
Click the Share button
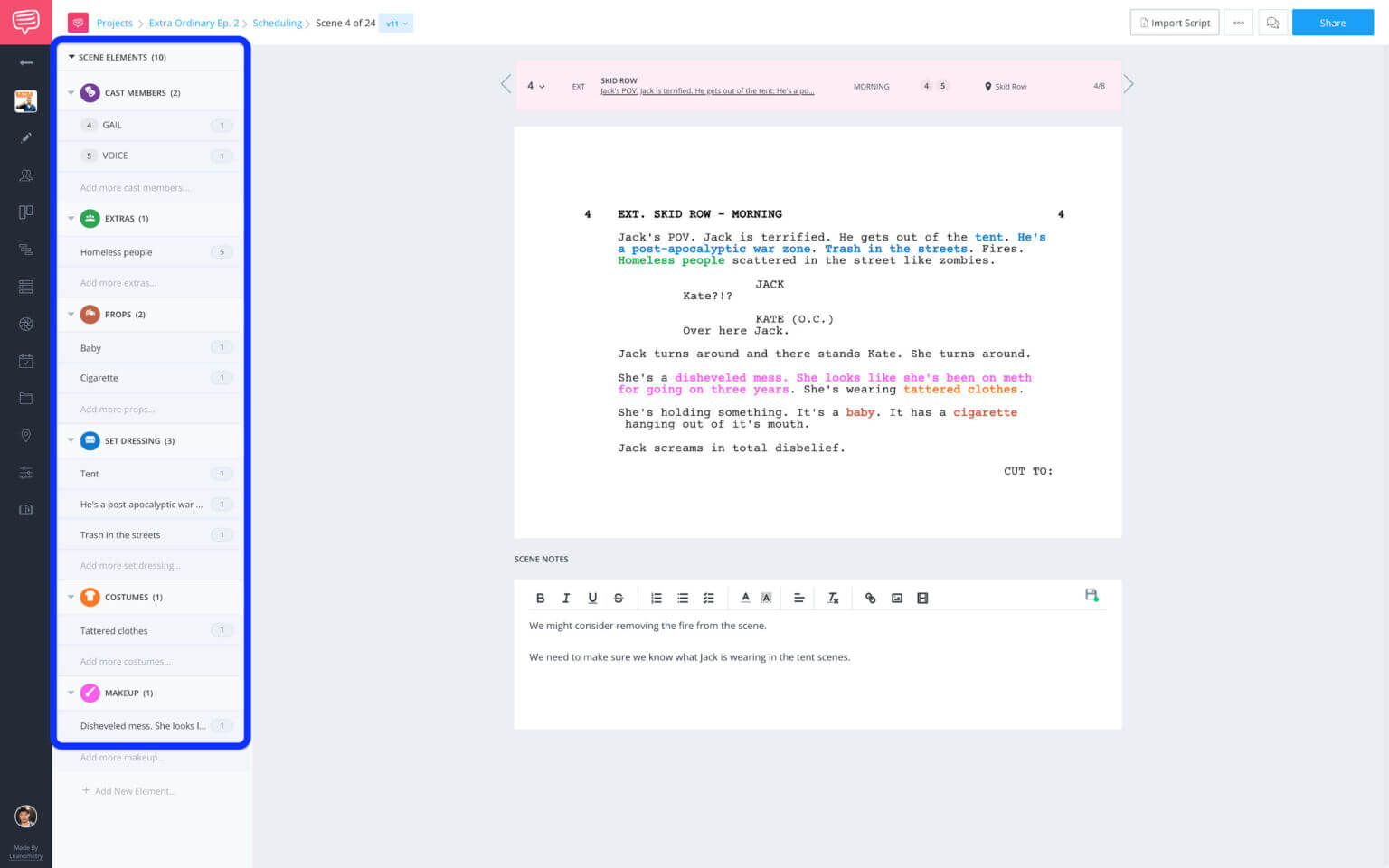1332,23
